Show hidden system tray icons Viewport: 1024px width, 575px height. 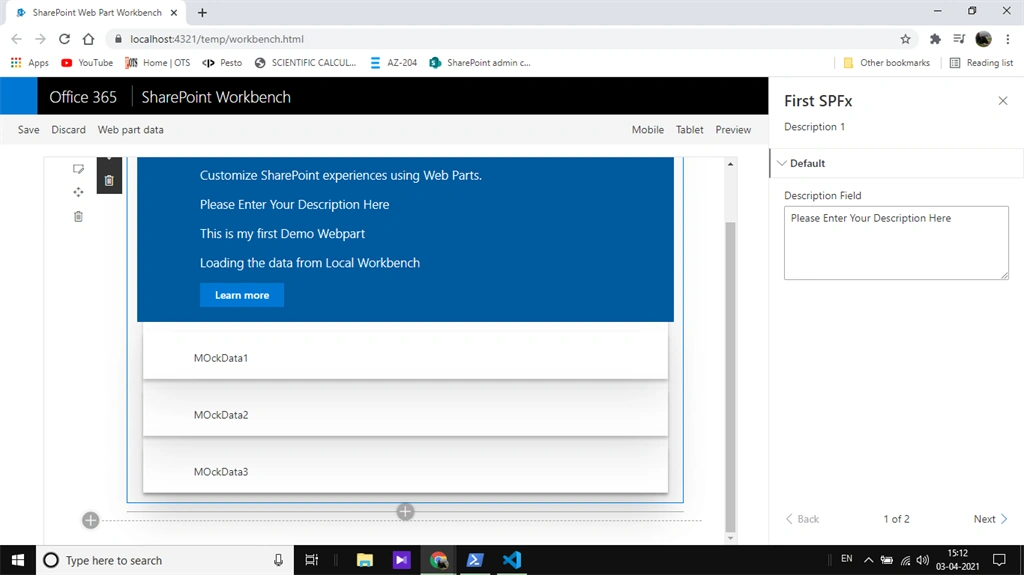pos(868,560)
